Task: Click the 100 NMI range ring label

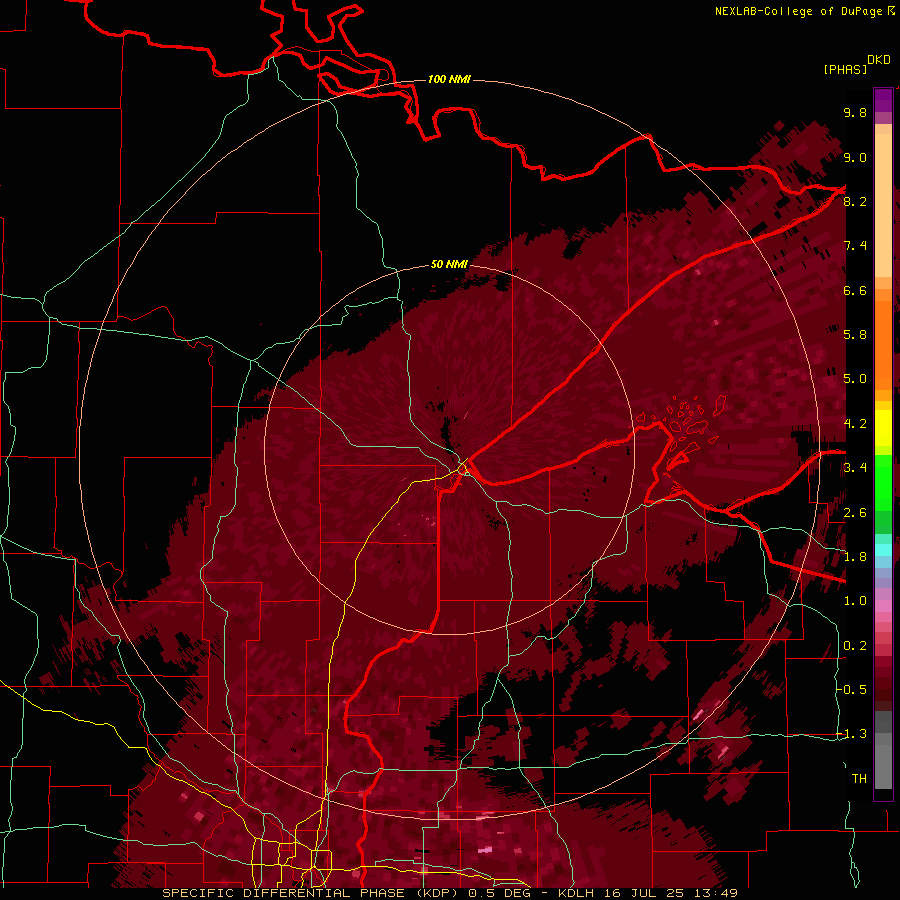Action: point(449,79)
